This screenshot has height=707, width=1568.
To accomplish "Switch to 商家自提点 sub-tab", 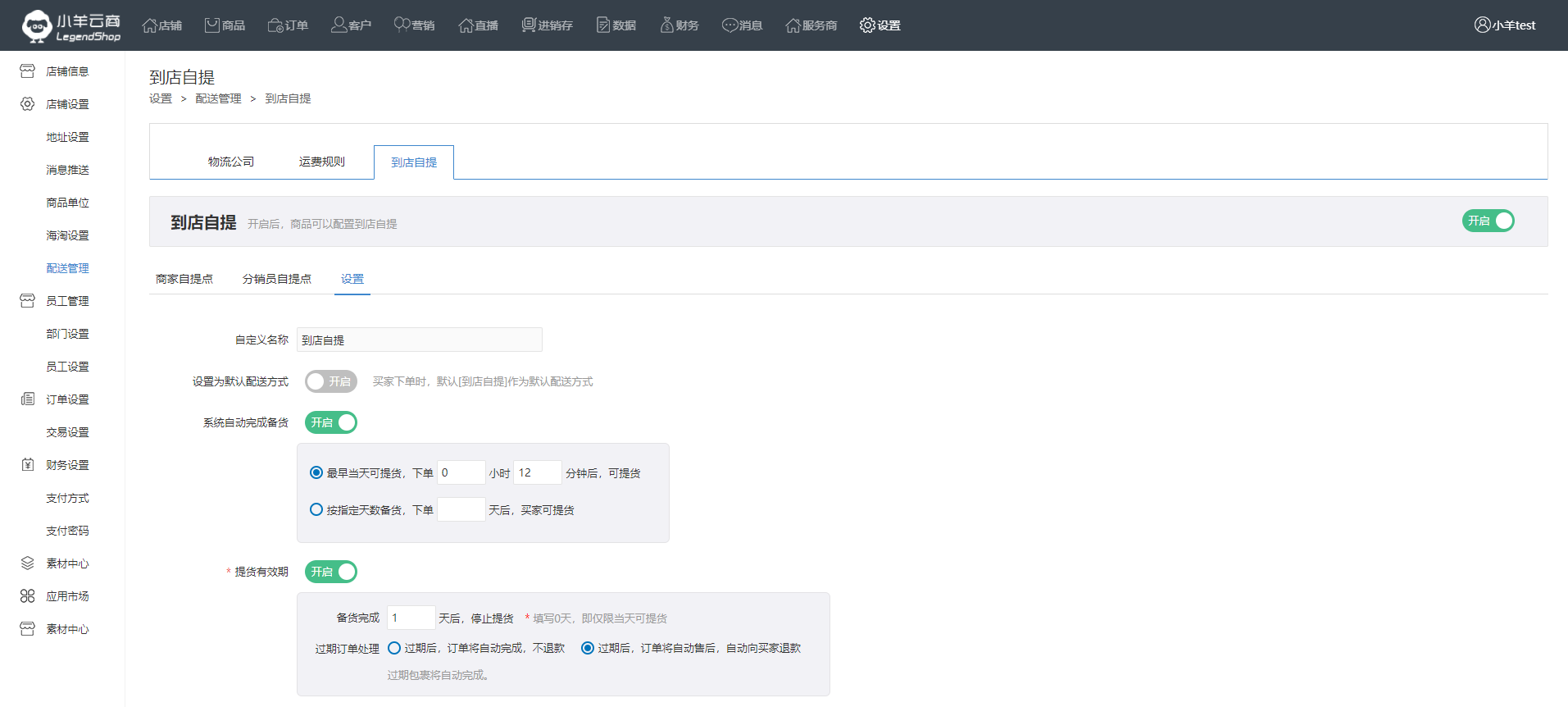I will coord(184,279).
